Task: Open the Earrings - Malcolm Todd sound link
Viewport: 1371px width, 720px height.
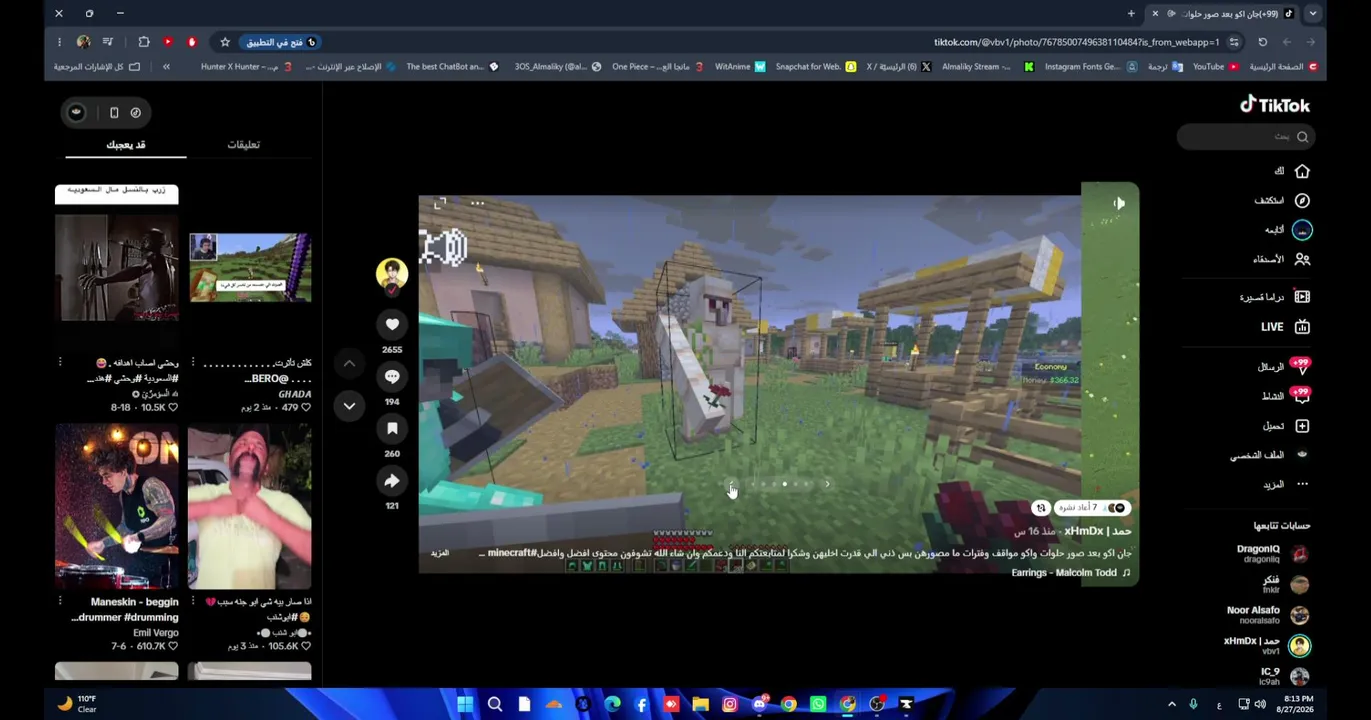Action: (x=1071, y=573)
